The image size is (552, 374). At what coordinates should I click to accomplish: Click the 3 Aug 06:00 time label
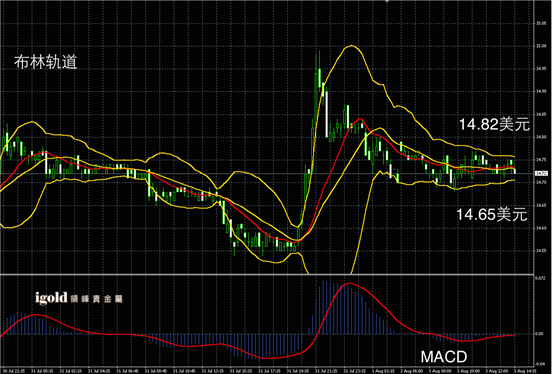(412, 371)
